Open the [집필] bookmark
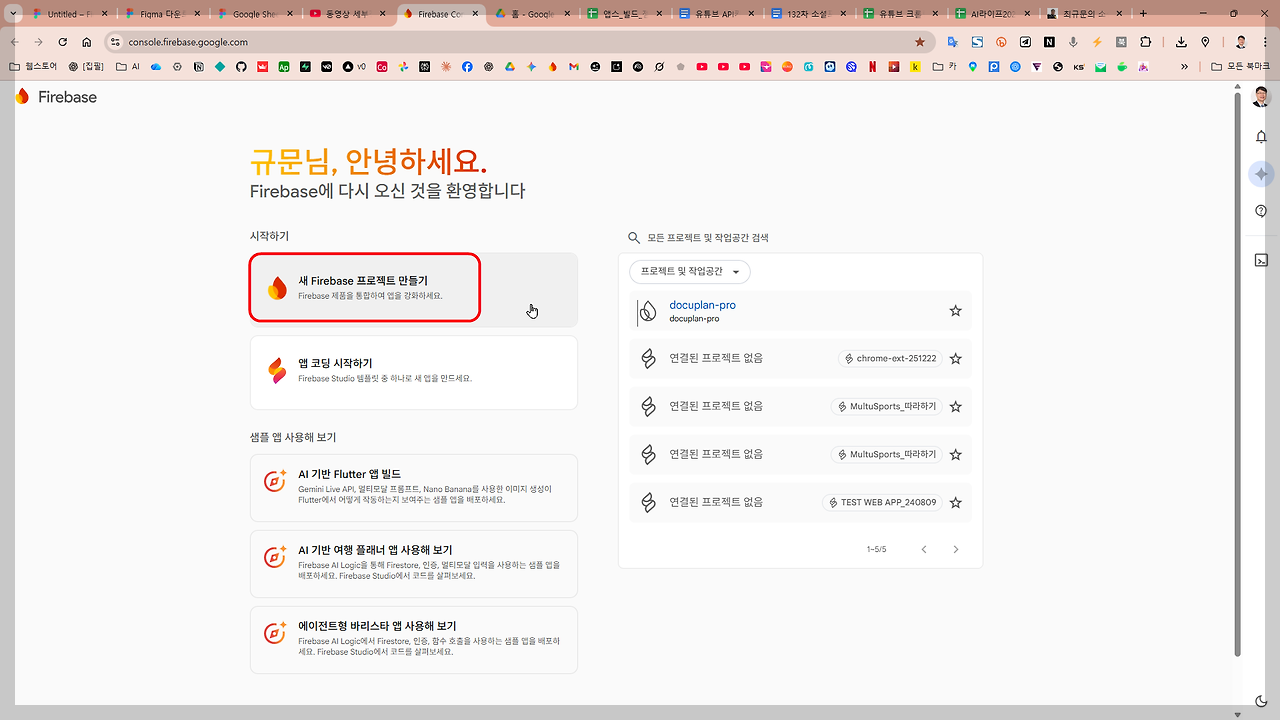Viewport: 1280px width, 720px height. coord(88,66)
